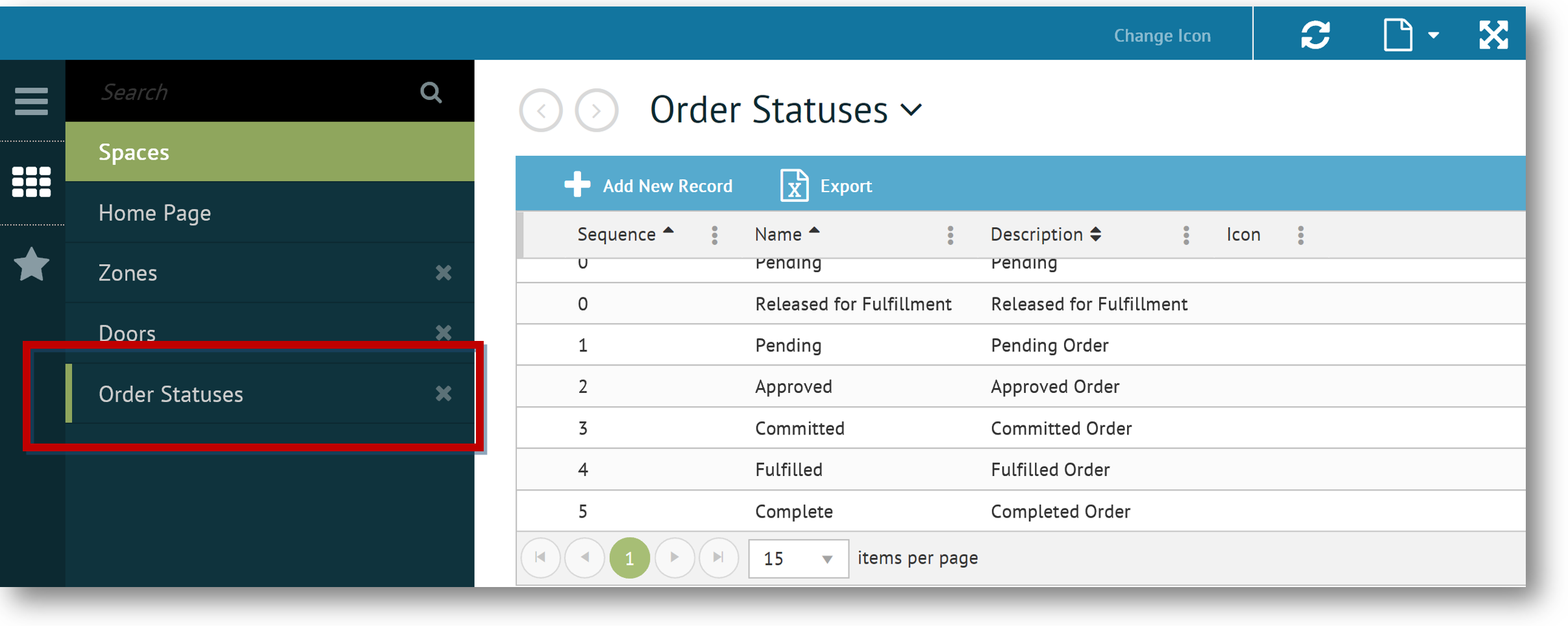Close the Doors tab
Image resolution: width=1568 pixels, height=626 pixels.
443,332
